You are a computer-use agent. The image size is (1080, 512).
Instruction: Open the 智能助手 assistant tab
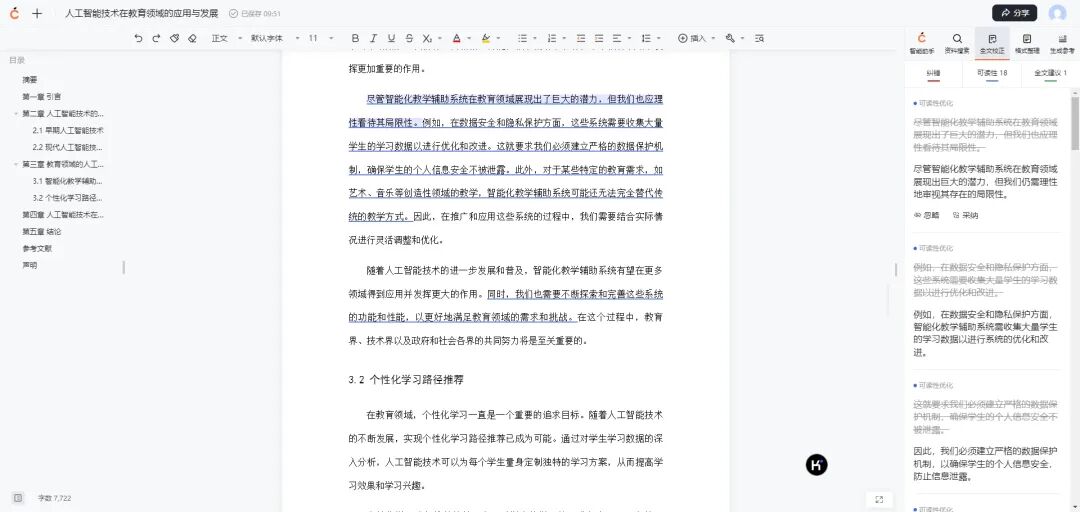click(922, 43)
